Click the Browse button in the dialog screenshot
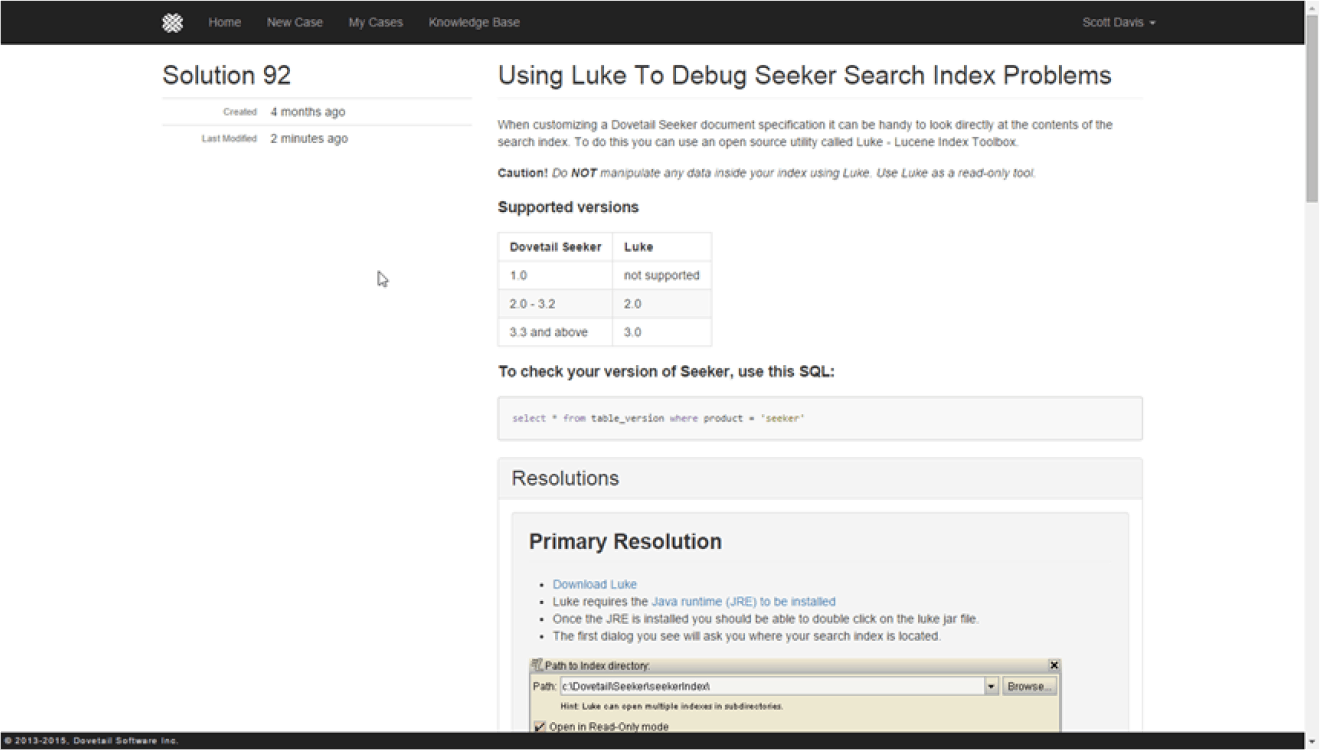The width and height of the screenshot is (1320, 750). (x=1029, y=686)
